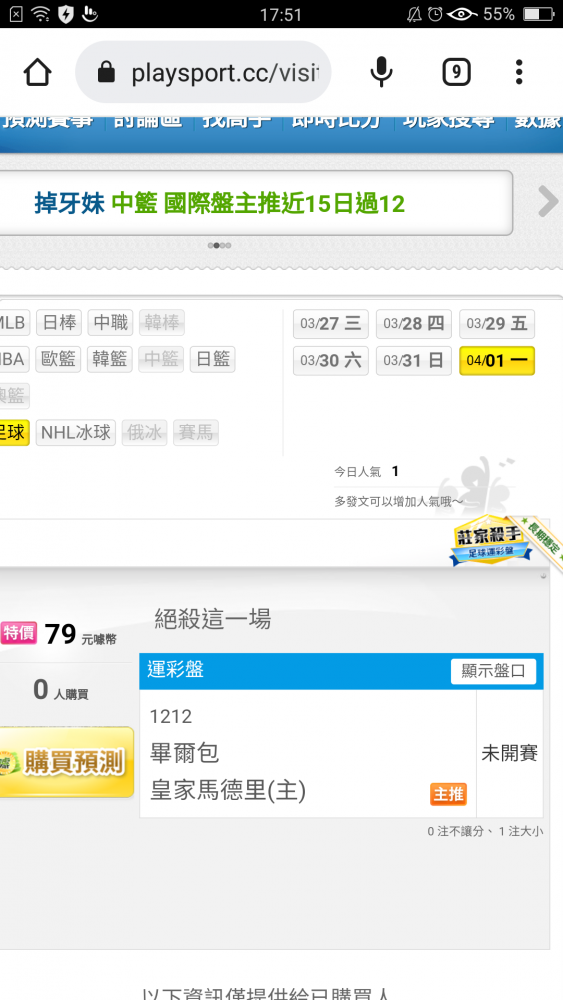Choose the 日棒 league filter

click(59, 323)
